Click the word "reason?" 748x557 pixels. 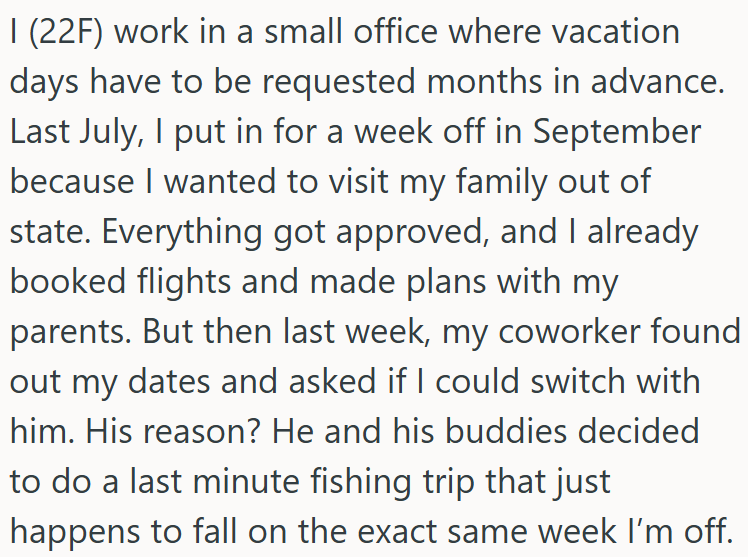(203, 432)
